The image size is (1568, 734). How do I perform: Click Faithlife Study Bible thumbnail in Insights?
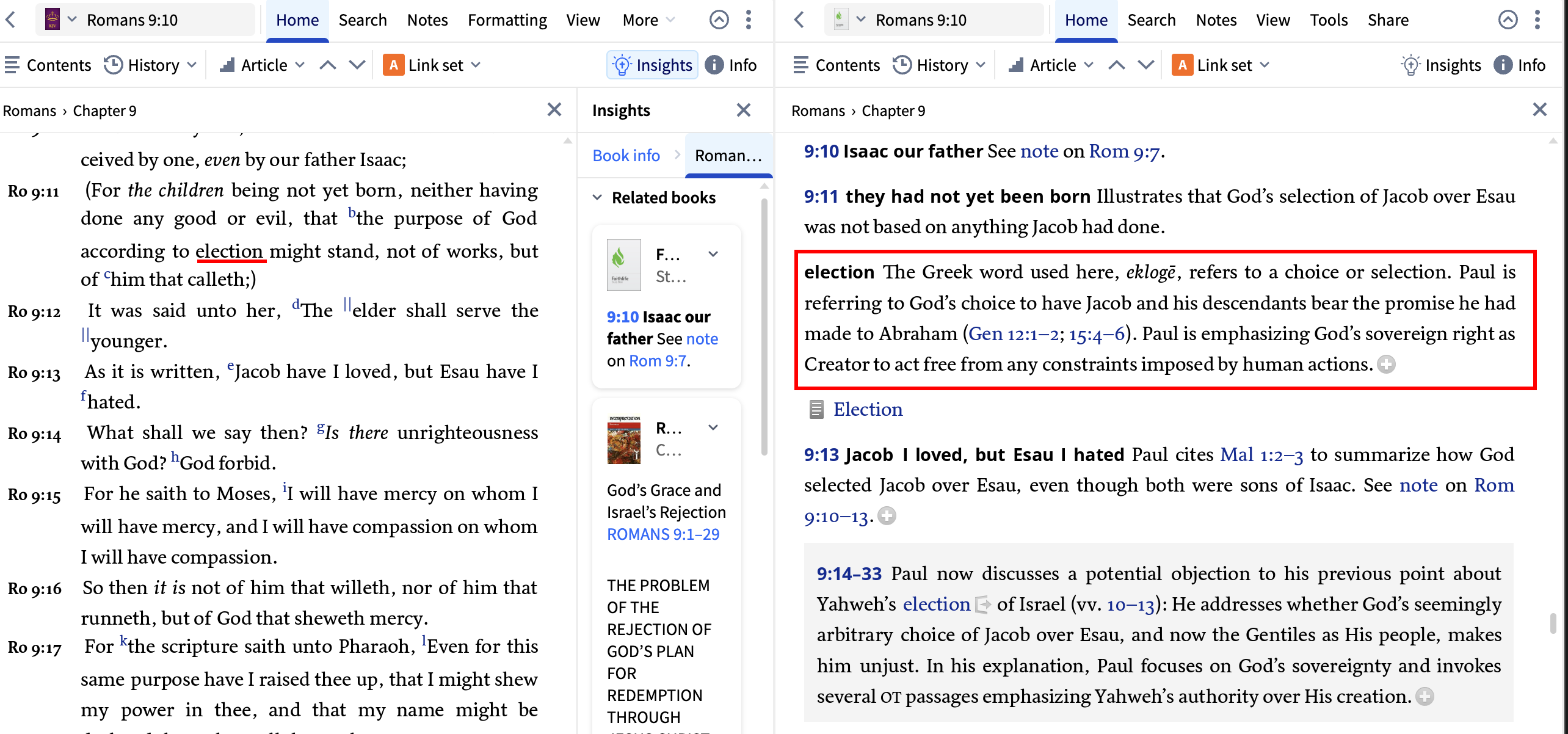624,265
